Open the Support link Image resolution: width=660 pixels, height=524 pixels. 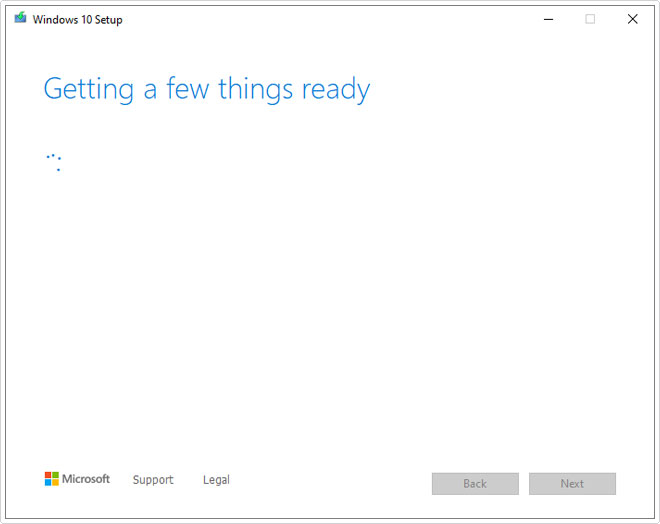tap(153, 480)
